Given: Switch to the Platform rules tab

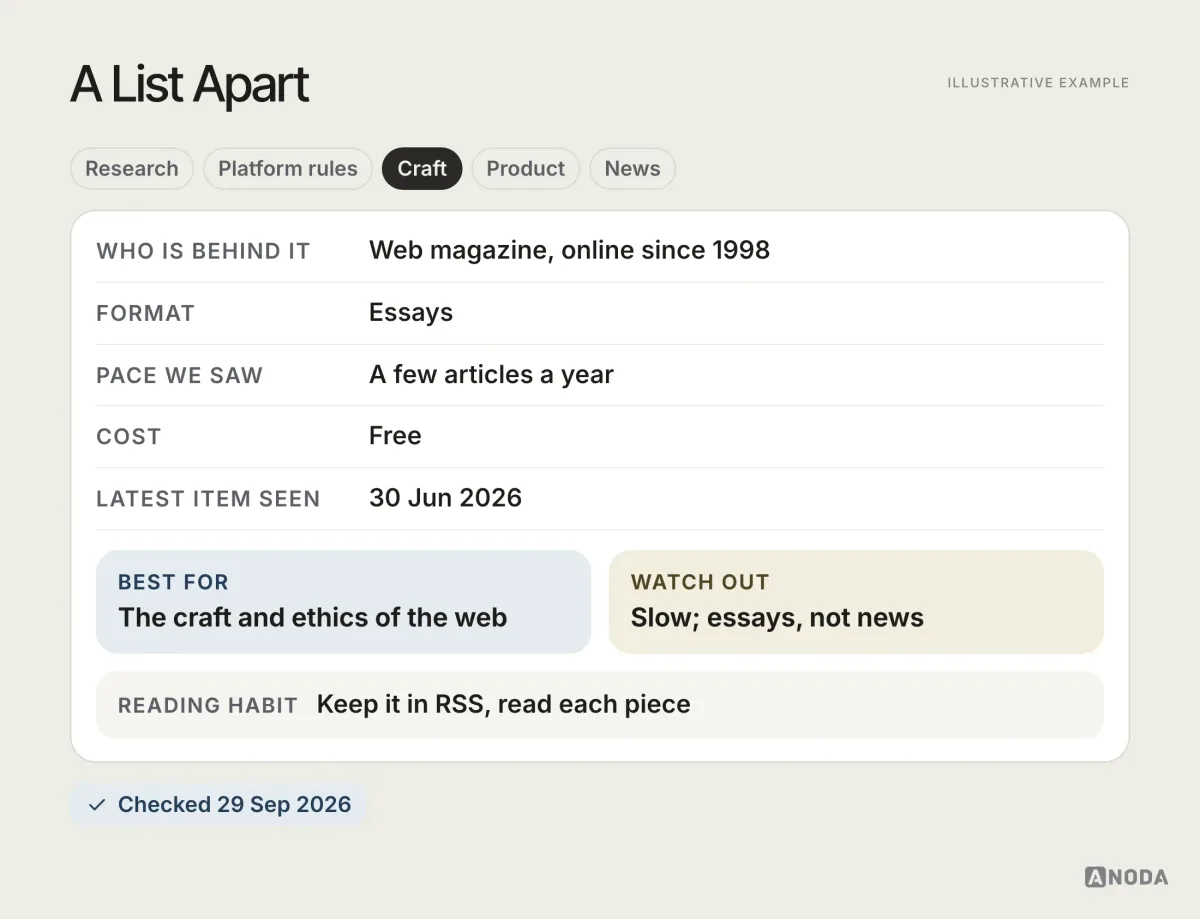Looking at the screenshot, I should pos(288,169).
